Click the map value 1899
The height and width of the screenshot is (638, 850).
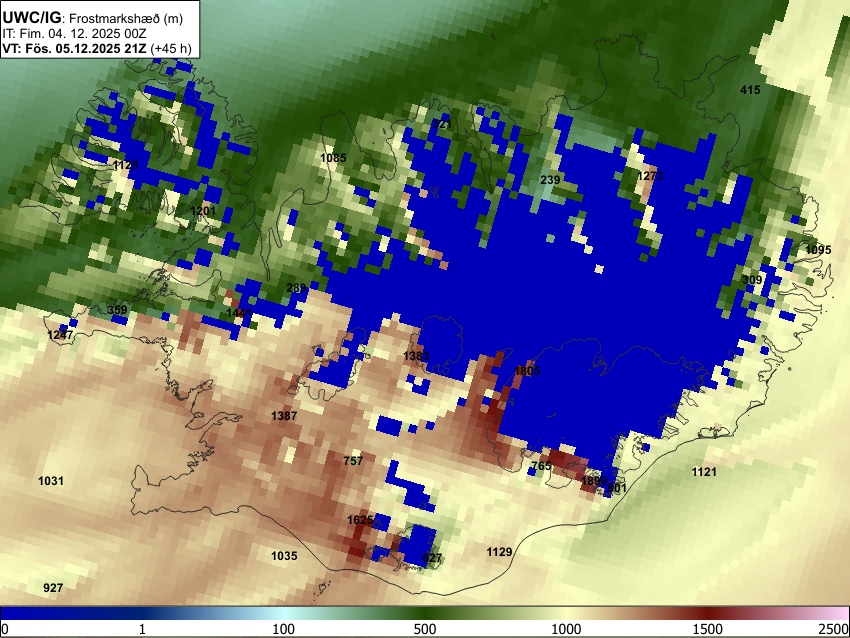(594, 481)
